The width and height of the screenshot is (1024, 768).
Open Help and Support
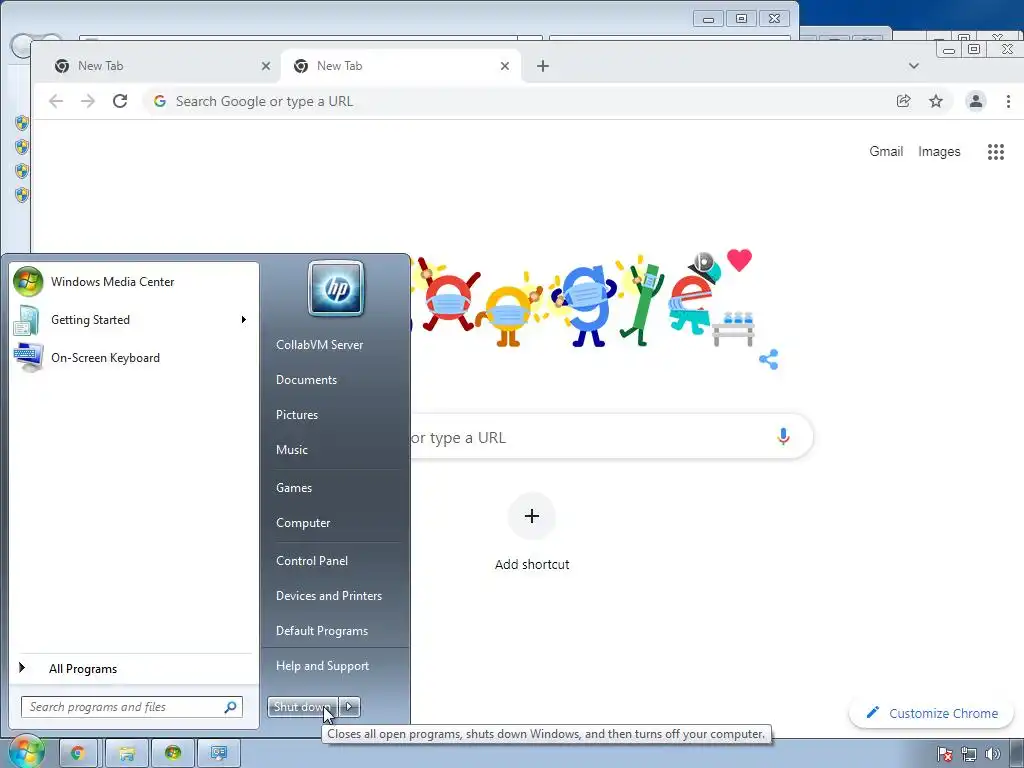(323, 666)
